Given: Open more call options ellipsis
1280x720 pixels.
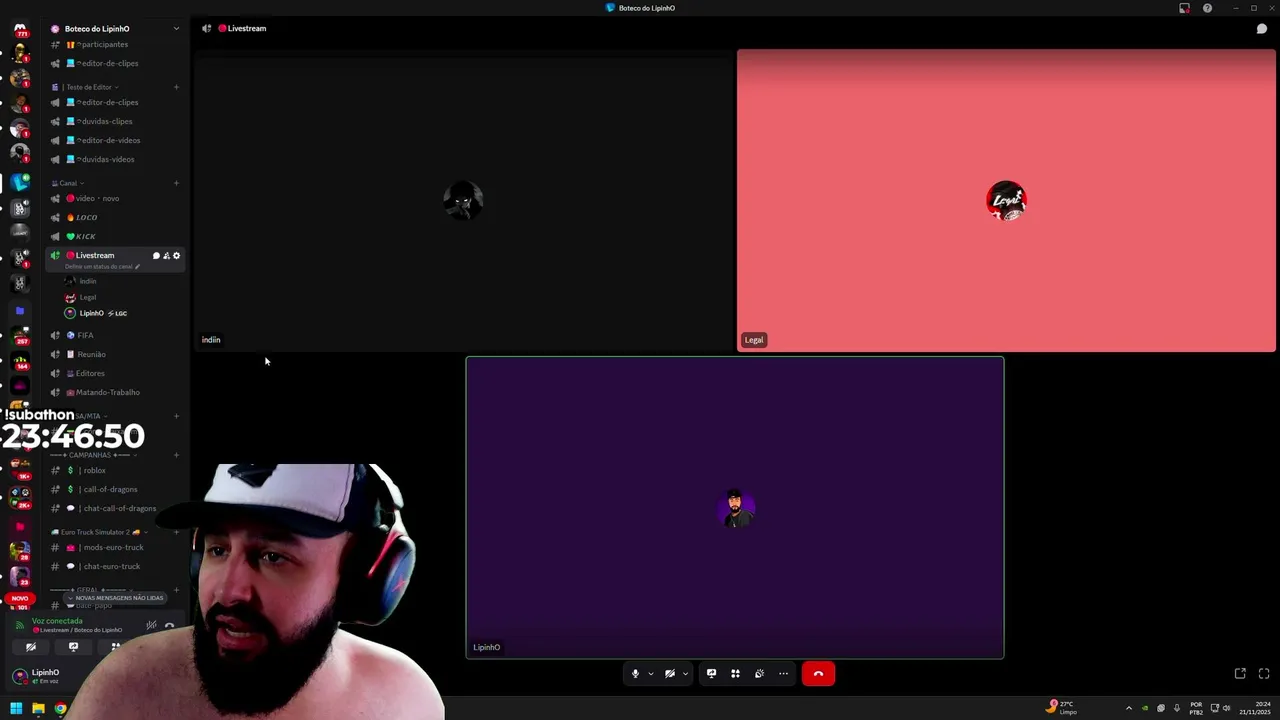Looking at the screenshot, I should (x=783, y=674).
